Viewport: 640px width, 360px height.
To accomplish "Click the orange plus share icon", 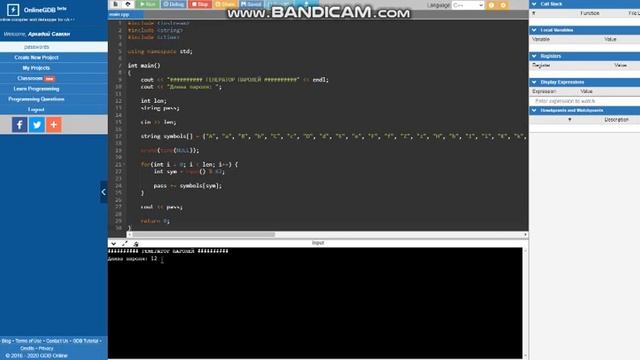I will click(x=53, y=124).
